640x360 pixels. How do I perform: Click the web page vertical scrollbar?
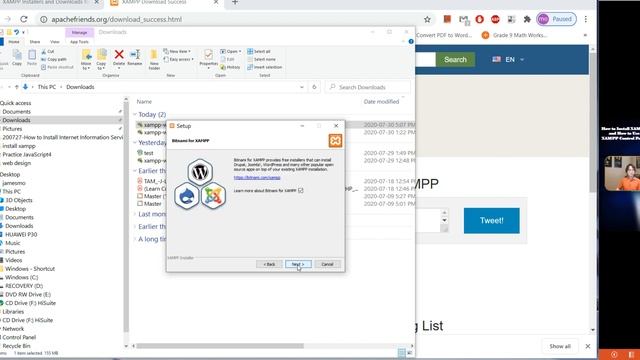tap(593, 122)
